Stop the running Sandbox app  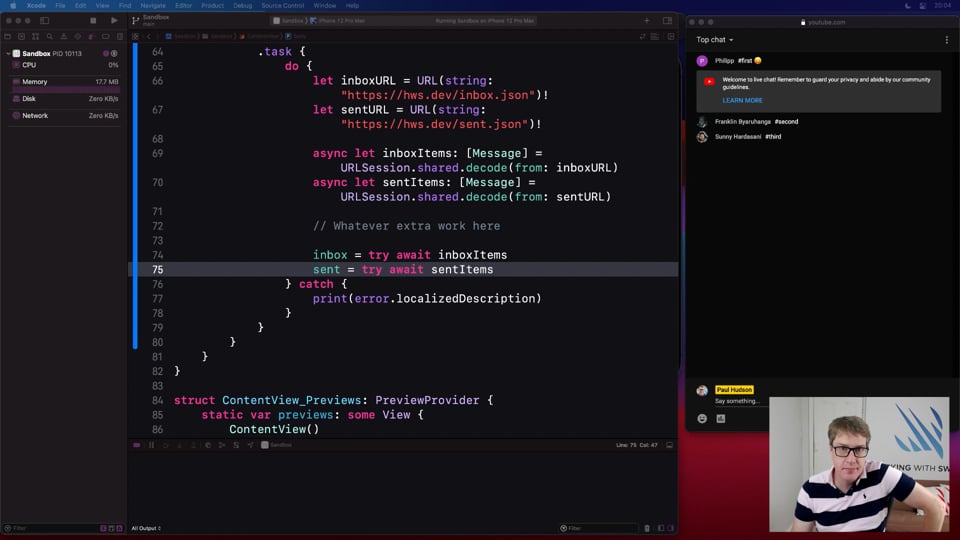click(93, 20)
